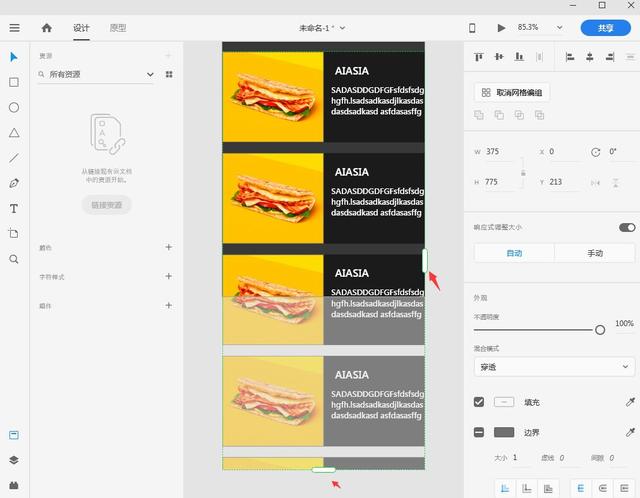This screenshot has height=498, width=640.
Task: Choose round cap stroke style
Action: tap(602, 488)
